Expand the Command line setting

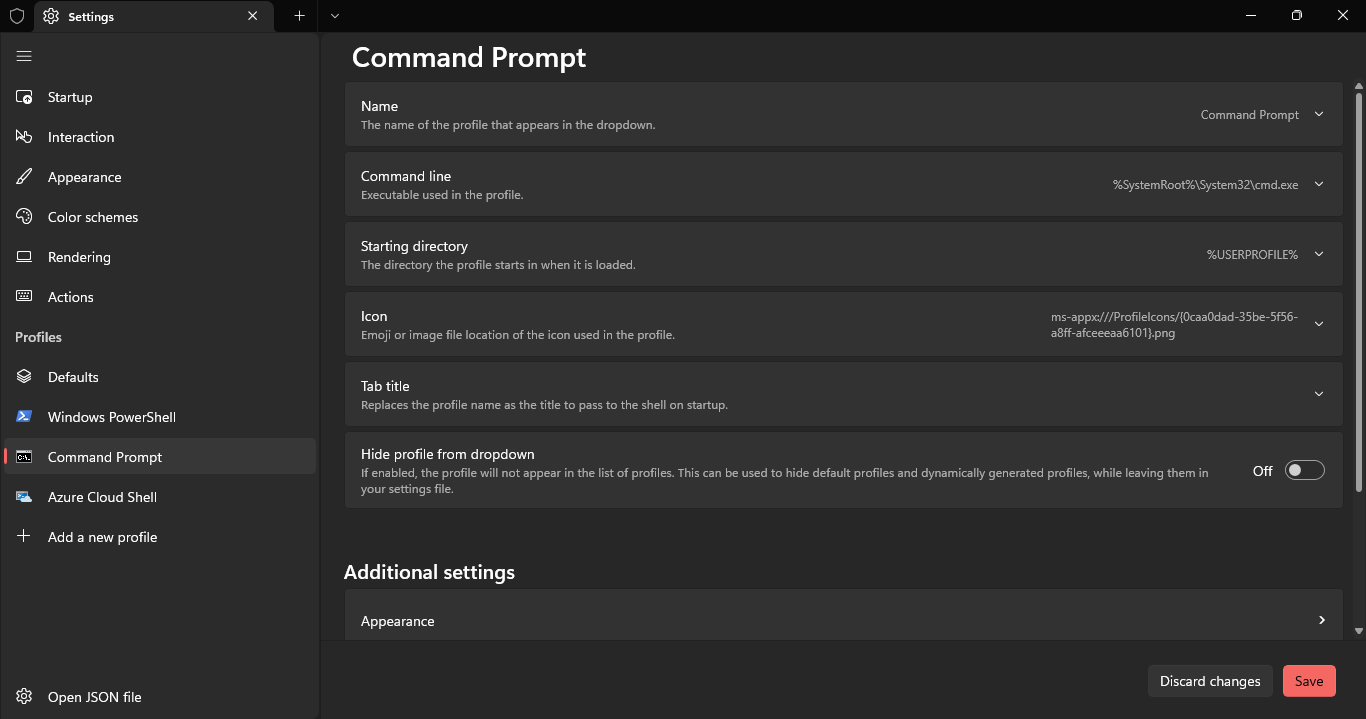1318,184
